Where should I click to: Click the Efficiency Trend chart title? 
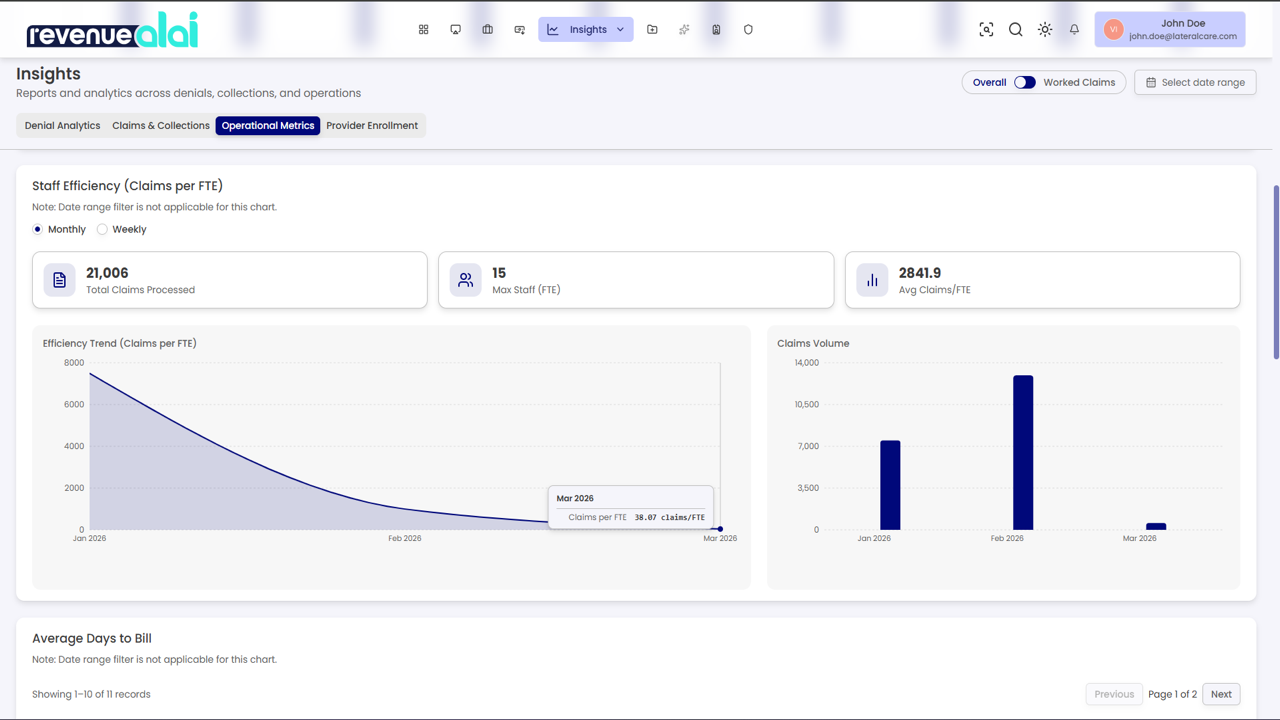[119, 343]
